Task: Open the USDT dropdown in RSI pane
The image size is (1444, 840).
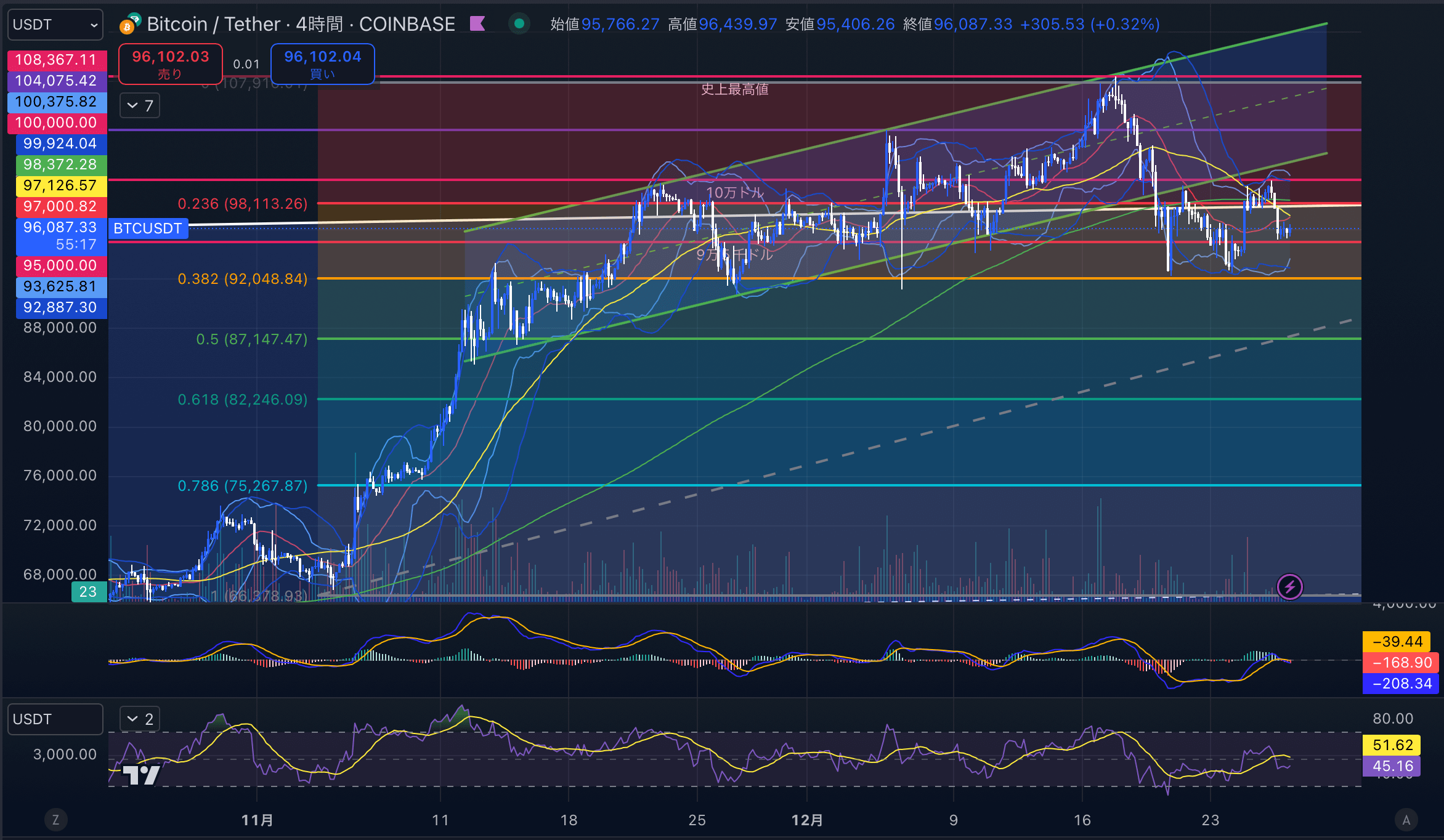Action: click(x=55, y=719)
